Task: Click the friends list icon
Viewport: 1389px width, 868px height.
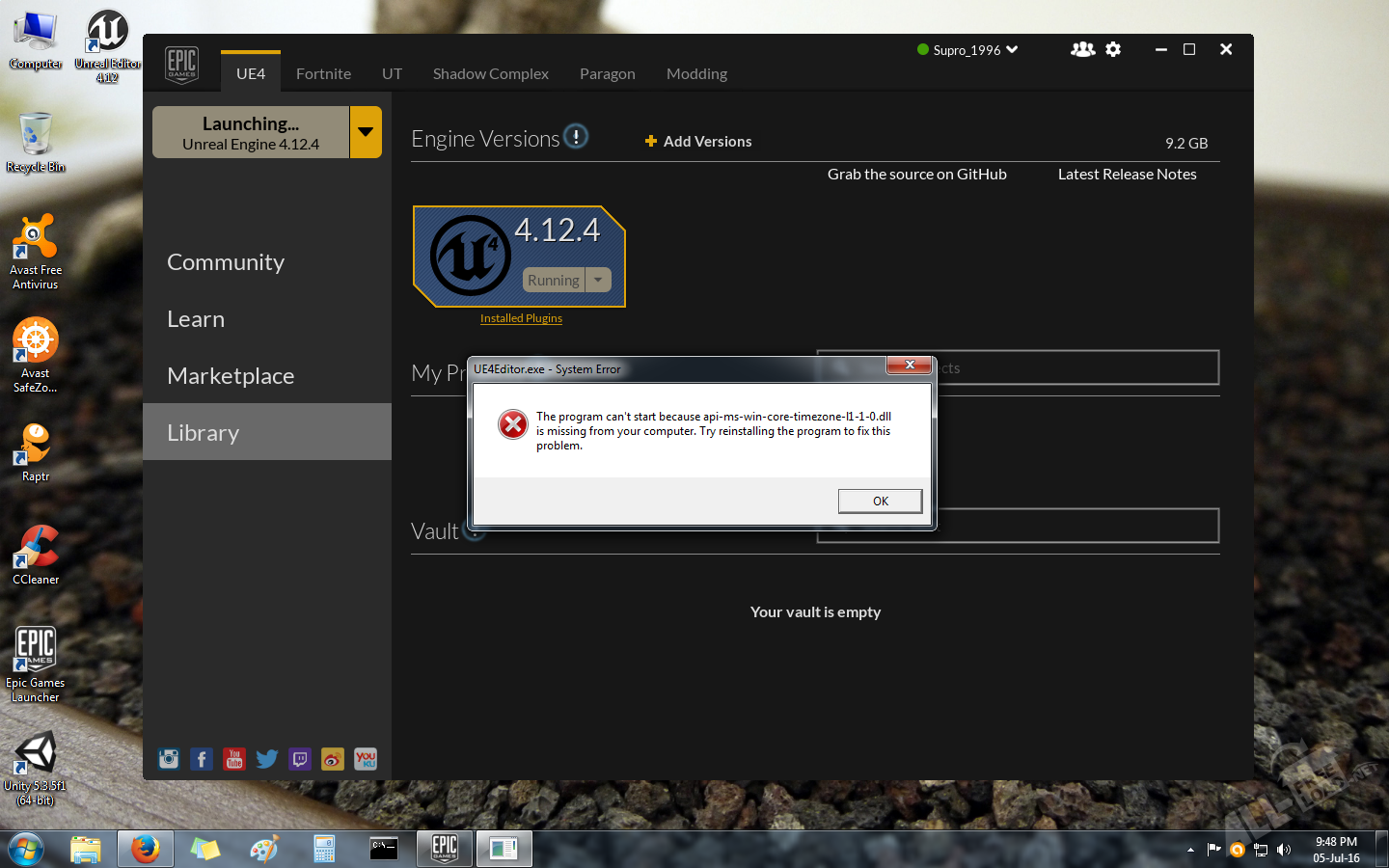Action: coord(1082,49)
